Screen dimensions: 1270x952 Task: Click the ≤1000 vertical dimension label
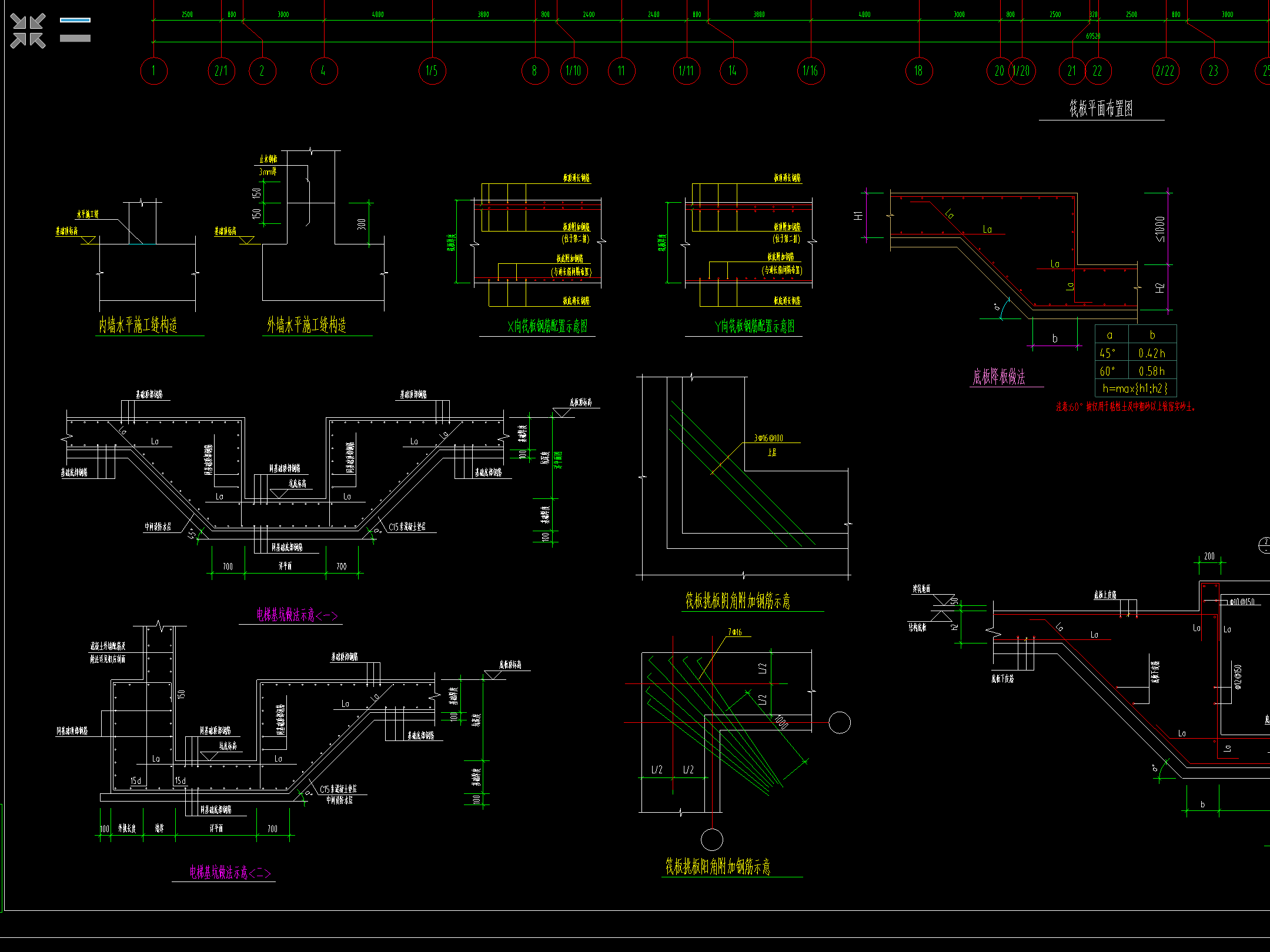(1159, 229)
